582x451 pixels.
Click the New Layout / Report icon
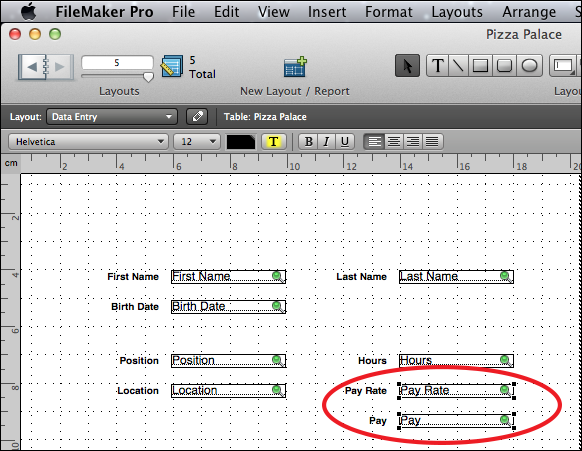[x=295, y=67]
